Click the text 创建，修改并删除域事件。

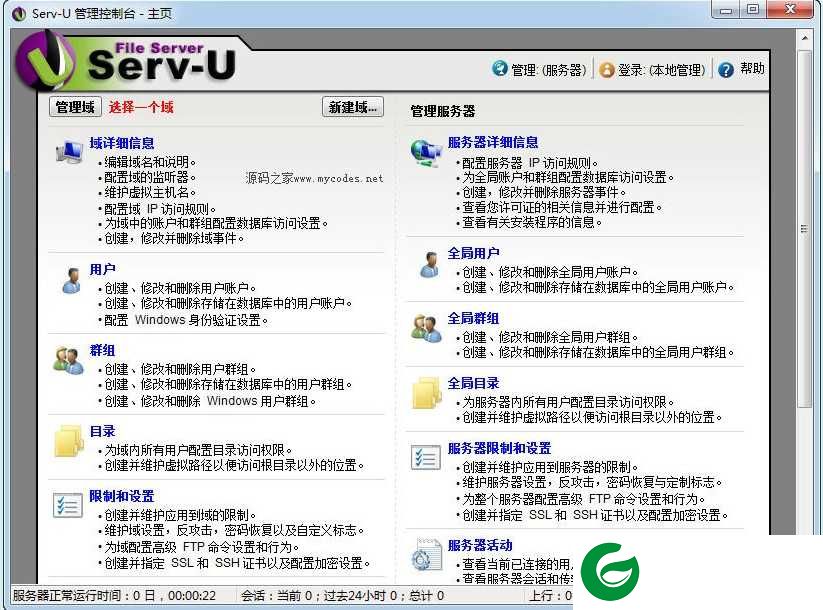tap(174, 238)
